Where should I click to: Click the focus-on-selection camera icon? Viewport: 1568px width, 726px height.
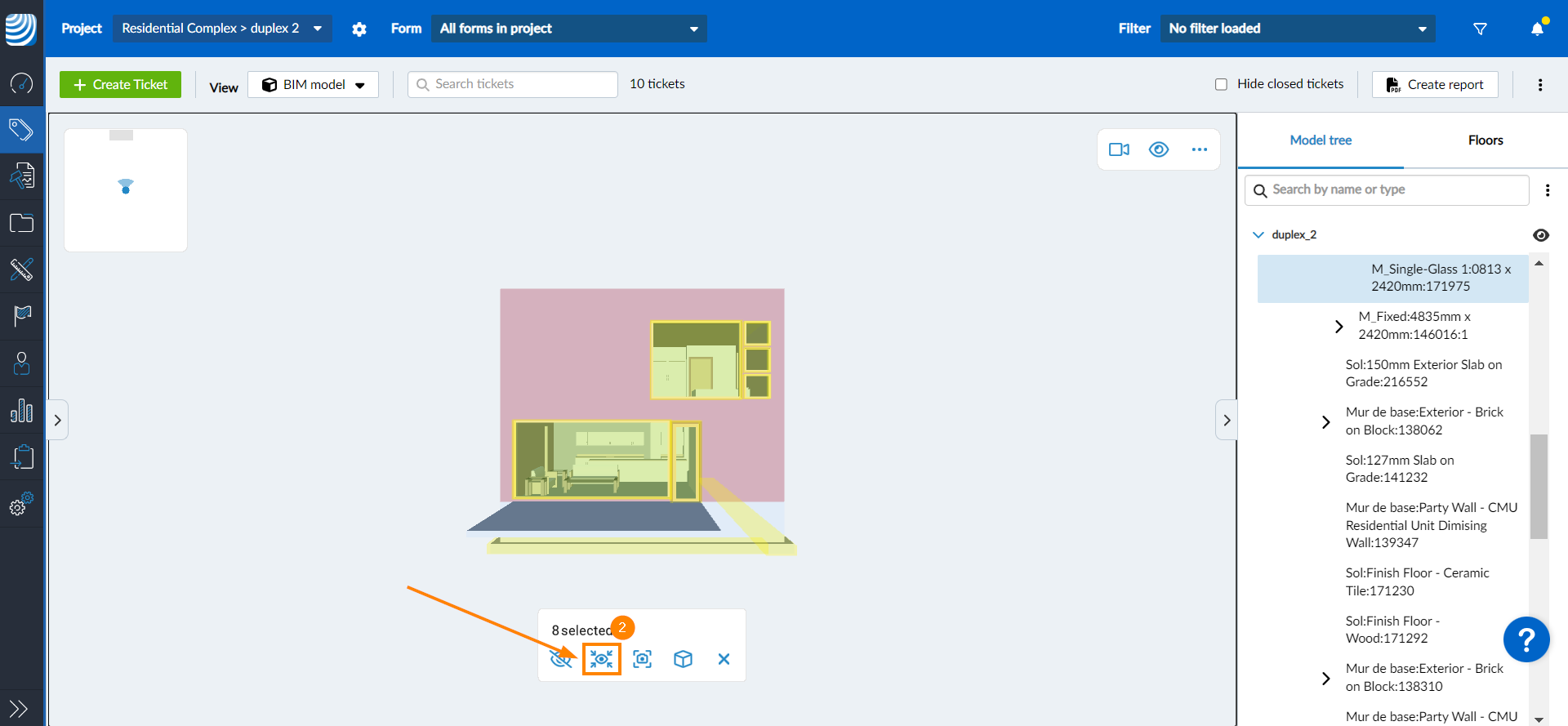coord(643,659)
